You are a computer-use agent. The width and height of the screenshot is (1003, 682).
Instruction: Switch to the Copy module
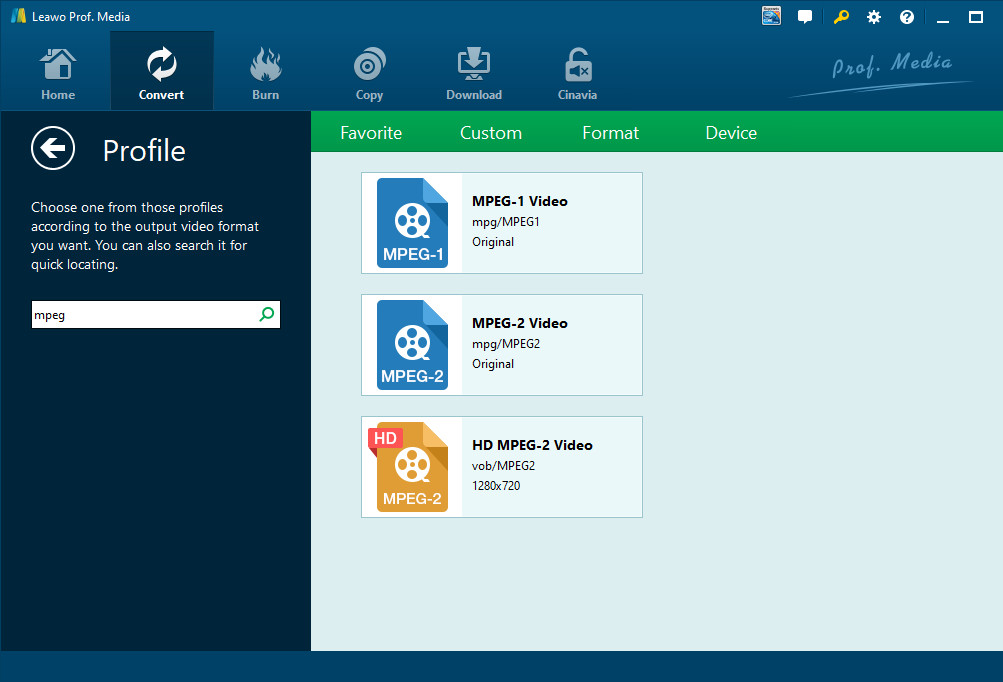(x=369, y=74)
